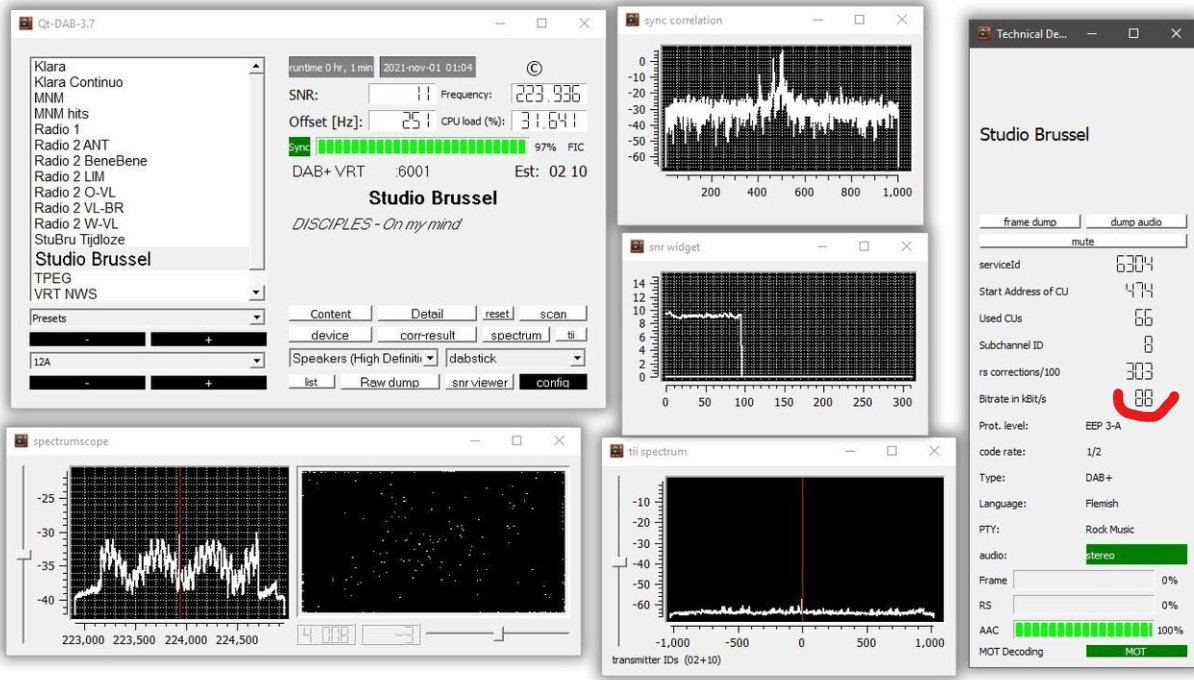This screenshot has height=680, width=1194.
Task: Select Klara in the service list
Action: click(49, 66)
